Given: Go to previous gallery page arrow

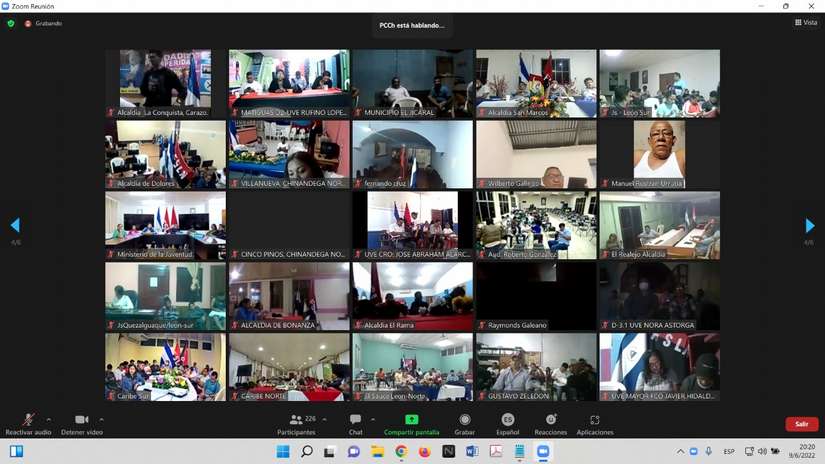Looking at the screenshot, I should 15,225.
